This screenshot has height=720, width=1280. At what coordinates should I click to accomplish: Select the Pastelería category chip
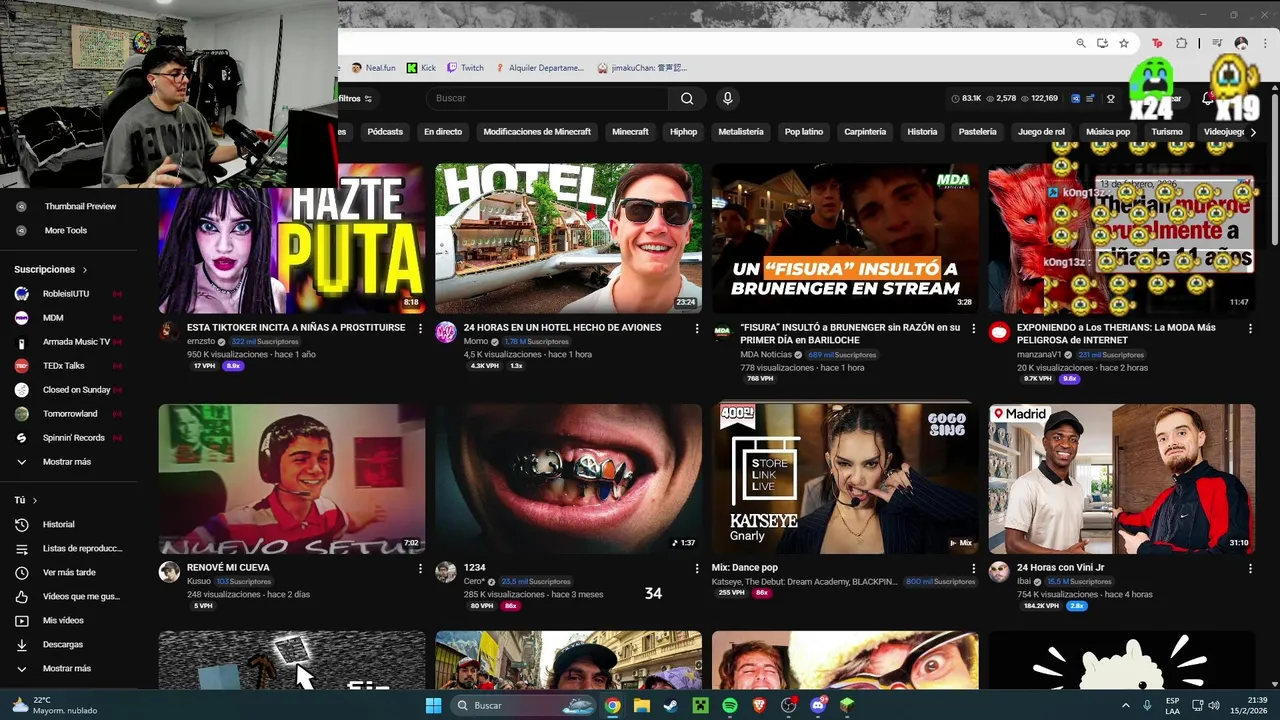tap(978, 132)
